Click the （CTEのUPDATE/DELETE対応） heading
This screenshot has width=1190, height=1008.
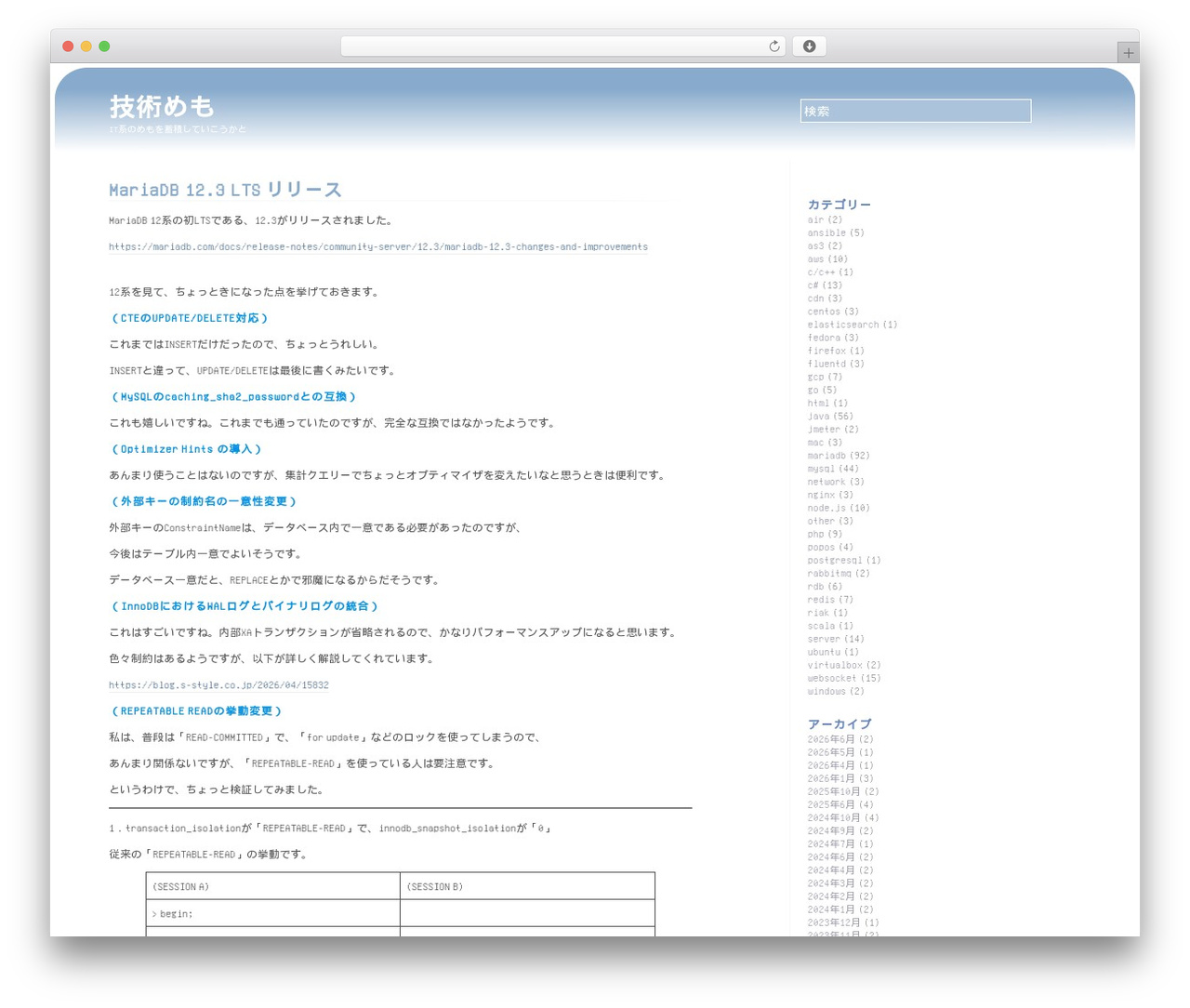tap(190, 318)
